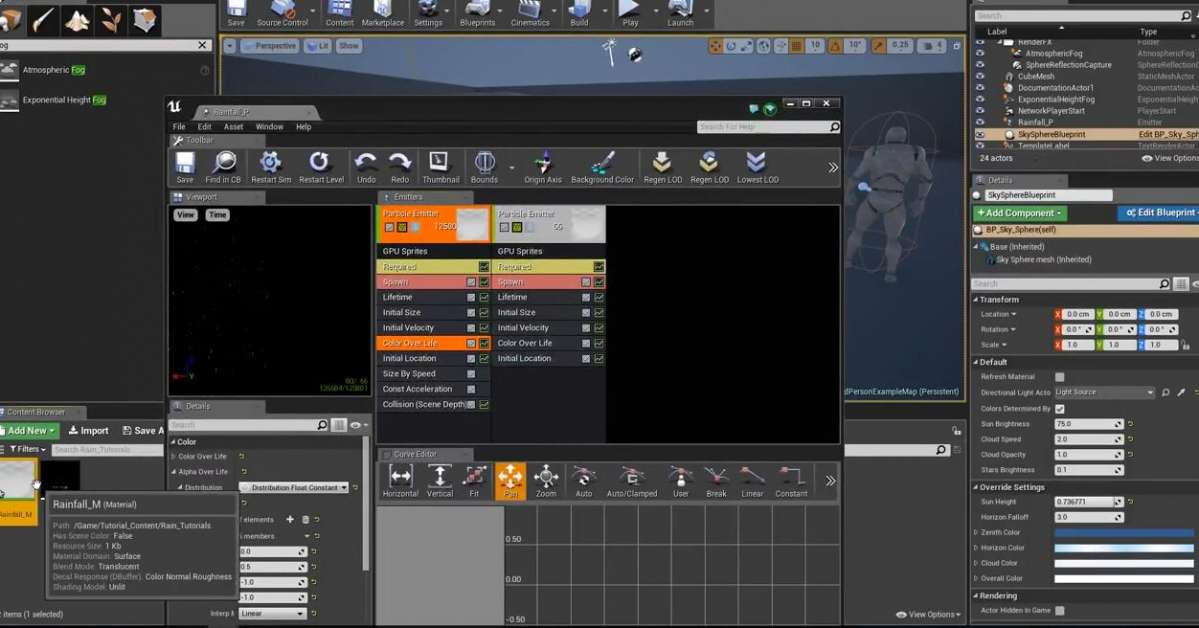Click the Edit Blueprint button

1159,213
